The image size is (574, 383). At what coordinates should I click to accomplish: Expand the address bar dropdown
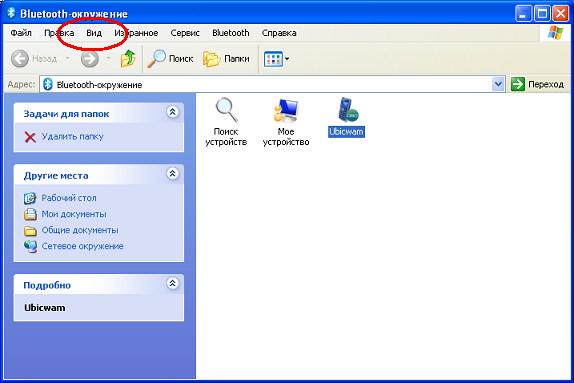[x=498, y=85]
